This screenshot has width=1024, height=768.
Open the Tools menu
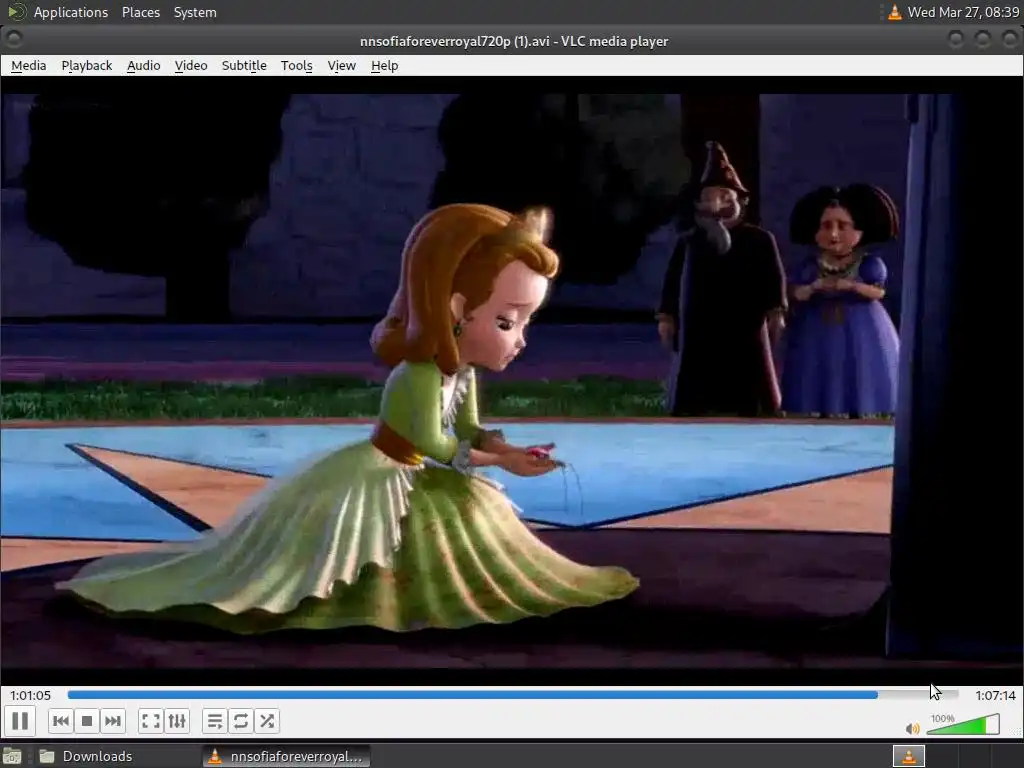coord(296,65)
